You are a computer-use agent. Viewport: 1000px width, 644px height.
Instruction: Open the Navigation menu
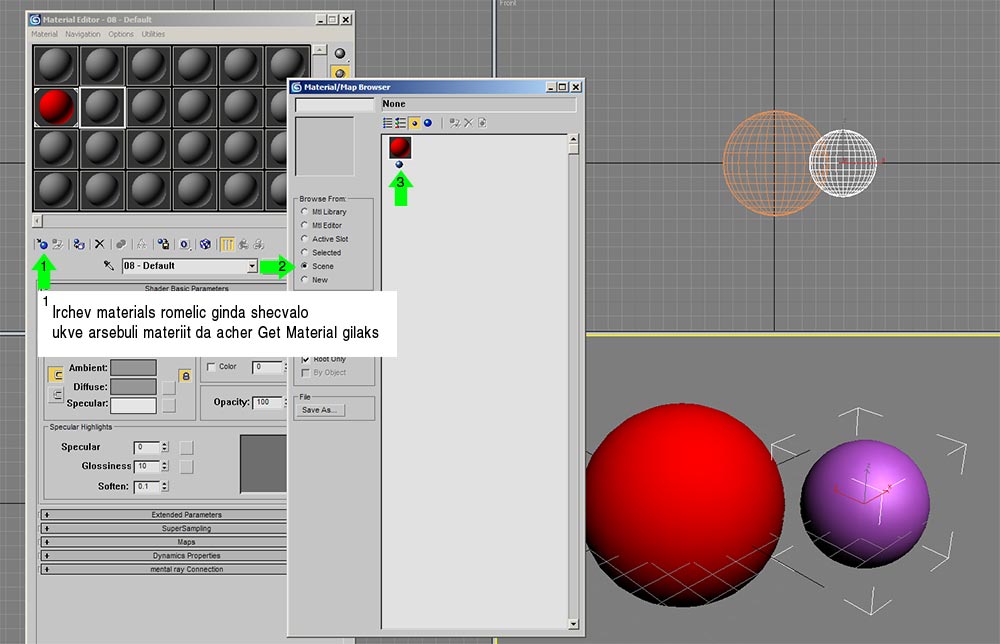click(83, 34)
